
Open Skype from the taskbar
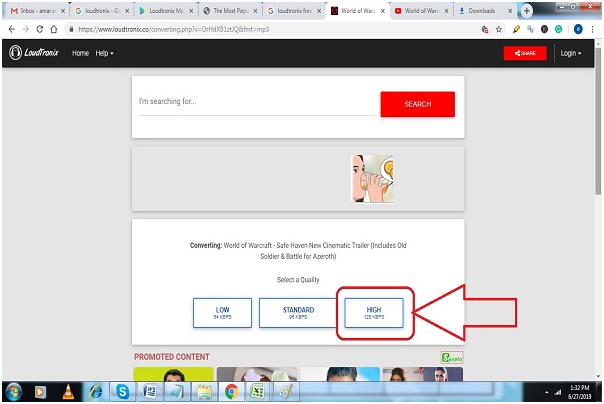[x=122, y=392]
